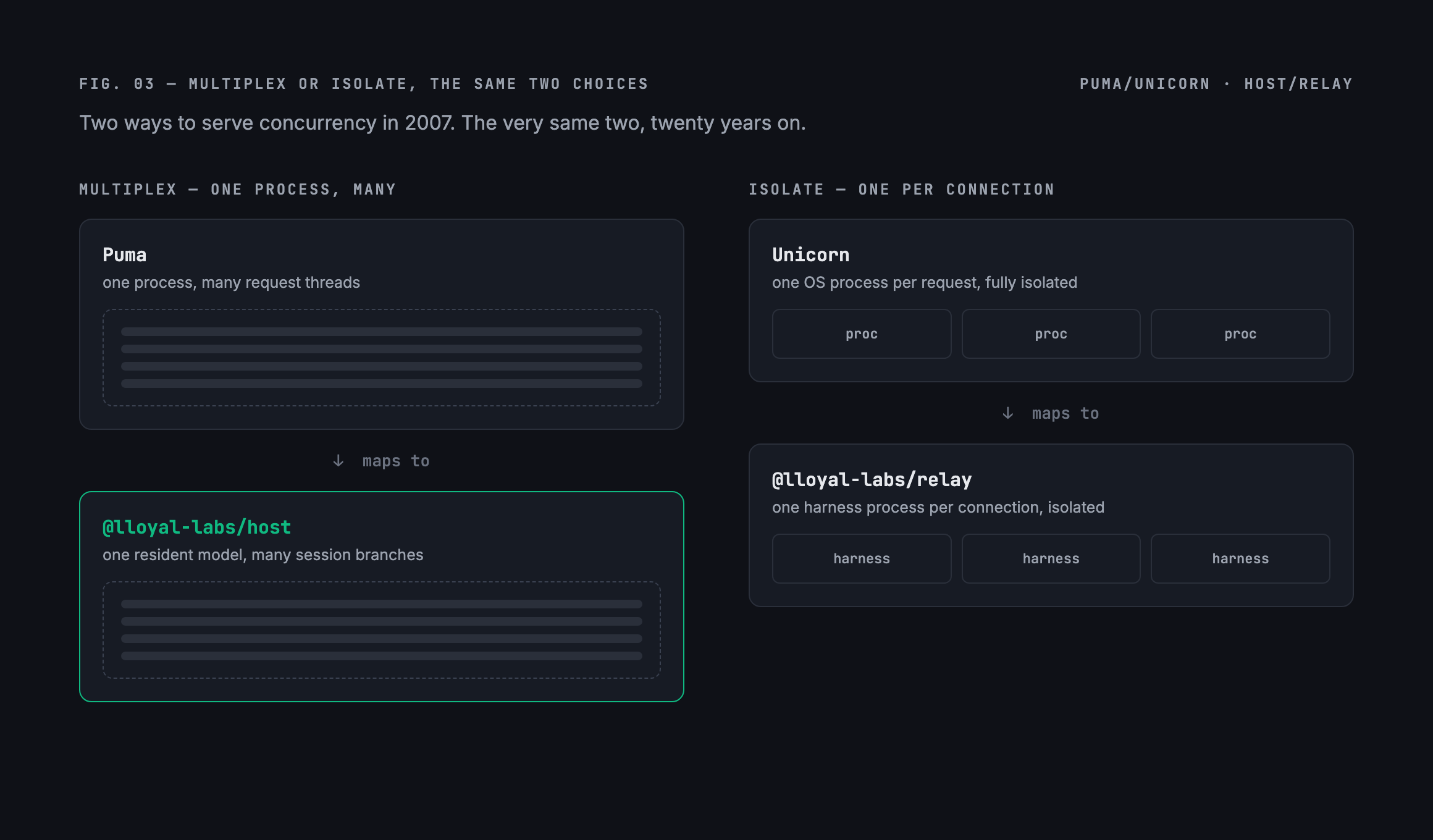Click the down arrow beneath the Puma card
1433x840 pixels.
click(x=338, y=461)
